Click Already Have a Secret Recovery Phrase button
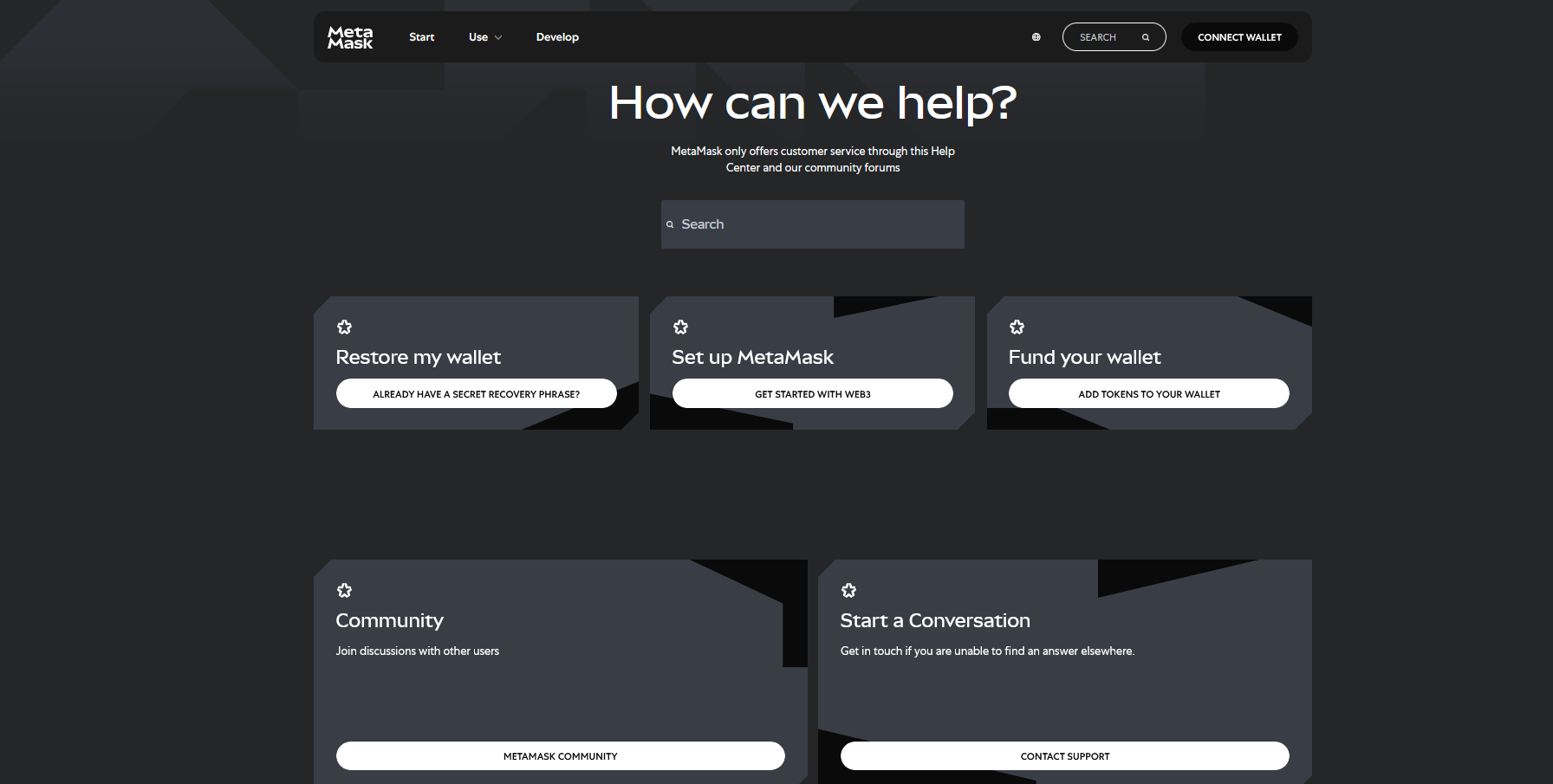Screen dimensions: 1553x784 coord(477,393)
